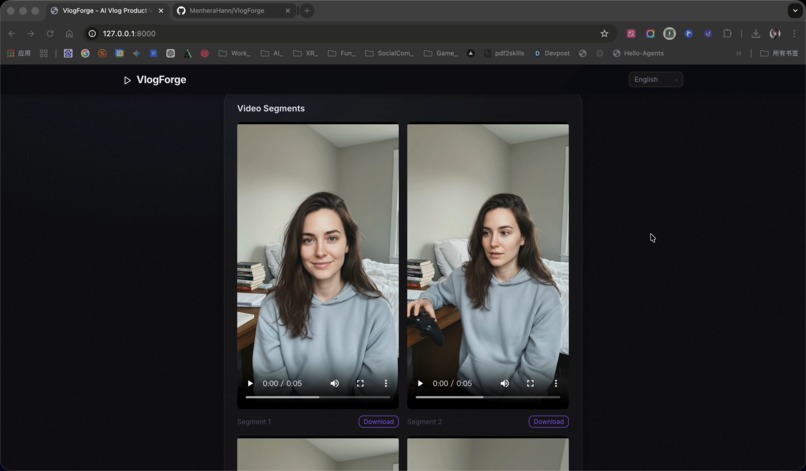The image size is (806, 471).
Task: Open the AI_ bookmarks folder
Action: [x=272, y=53]
